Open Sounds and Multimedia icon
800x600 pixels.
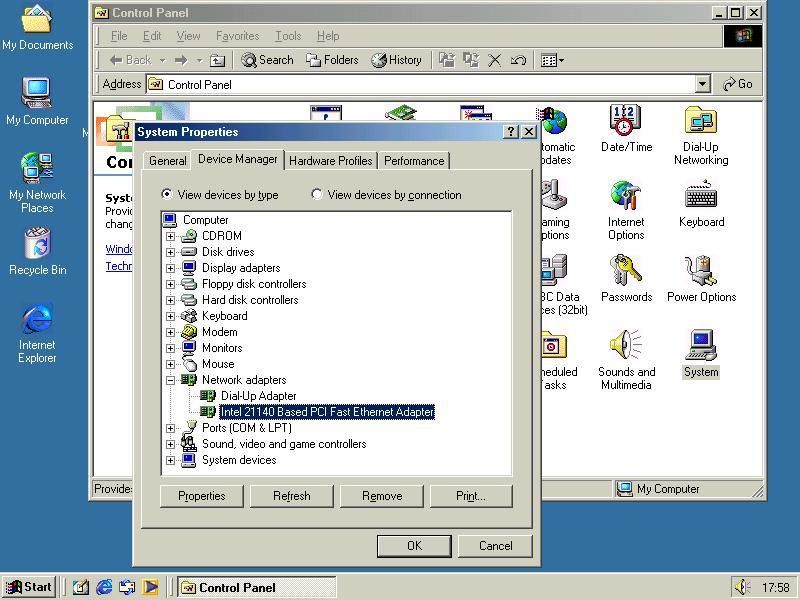626,348
